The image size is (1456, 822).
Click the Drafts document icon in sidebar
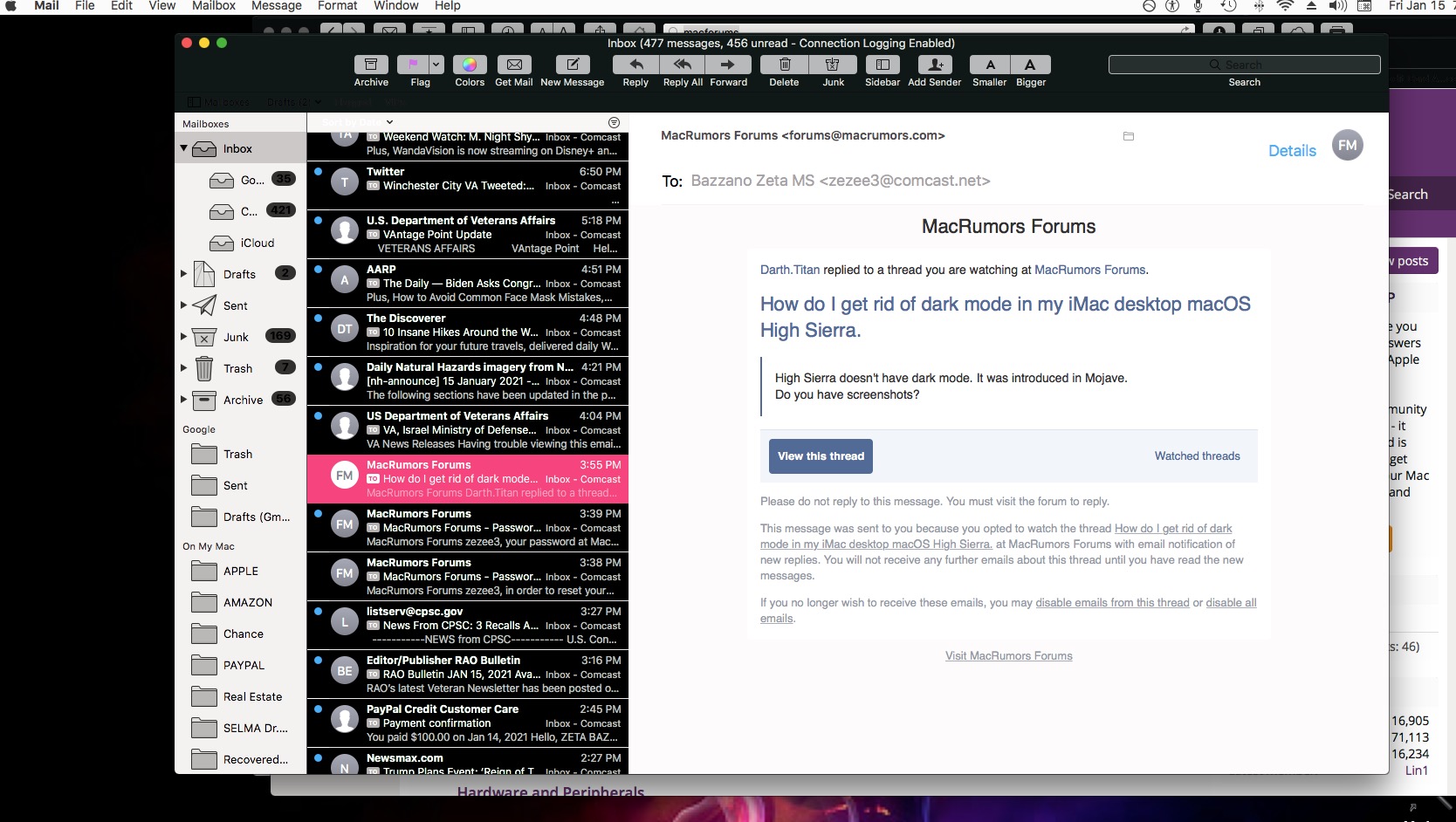[x=204, y=274]
